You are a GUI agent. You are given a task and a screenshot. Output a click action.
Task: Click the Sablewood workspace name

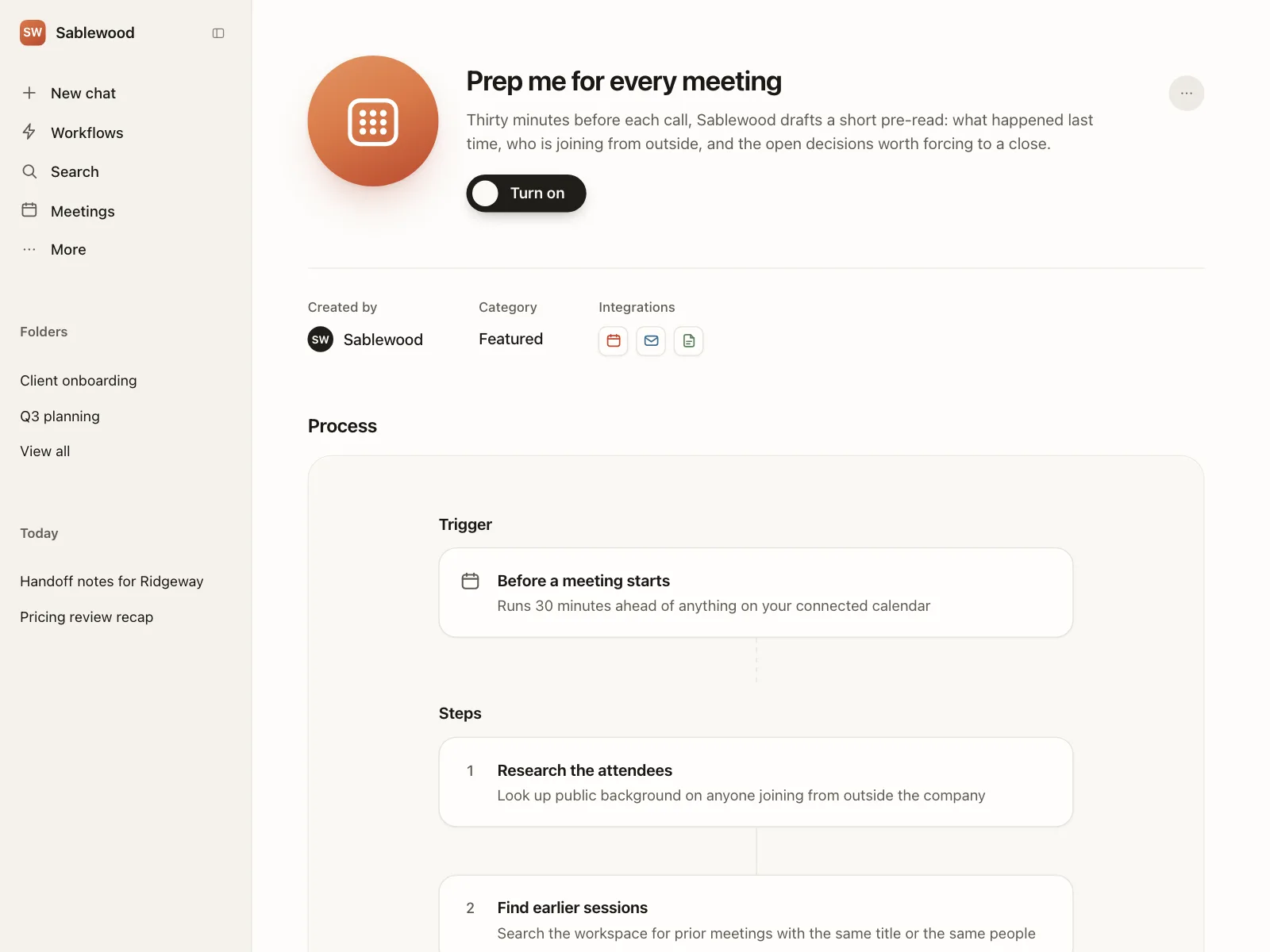click(x=95, y=33)
